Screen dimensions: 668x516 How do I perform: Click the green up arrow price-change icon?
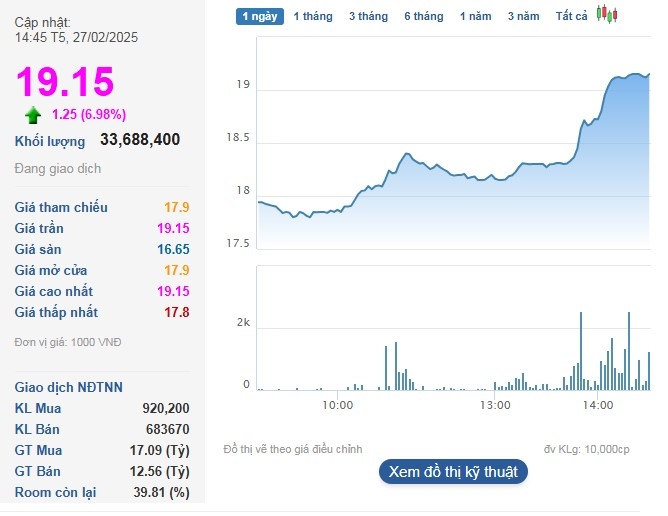click(33, 115)
